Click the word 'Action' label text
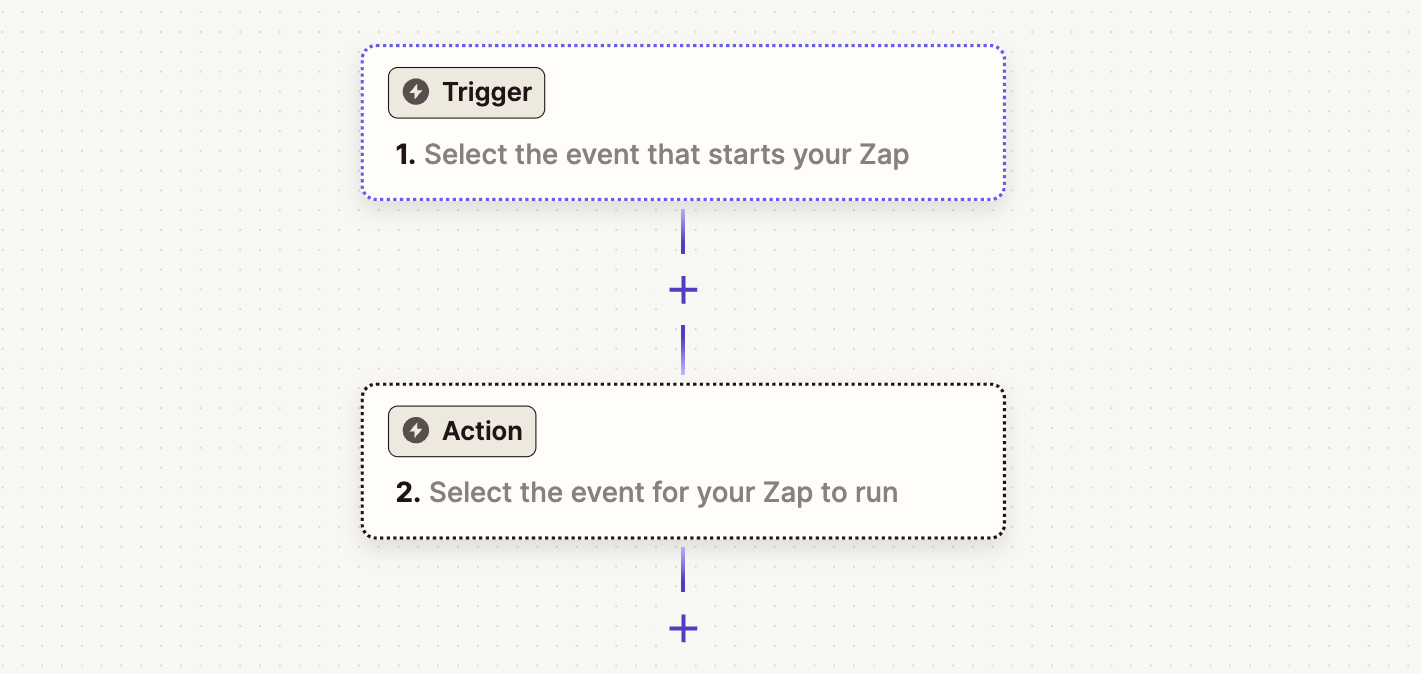 (x=482, y=431)
